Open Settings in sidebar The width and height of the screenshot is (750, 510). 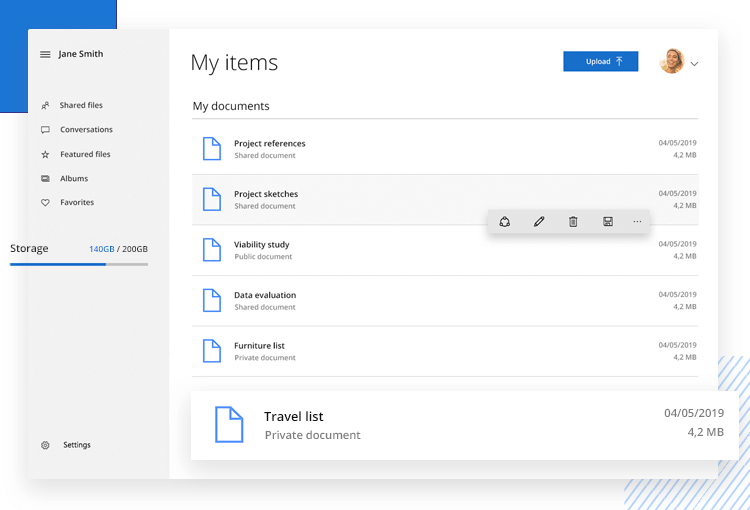click(77, 445)
